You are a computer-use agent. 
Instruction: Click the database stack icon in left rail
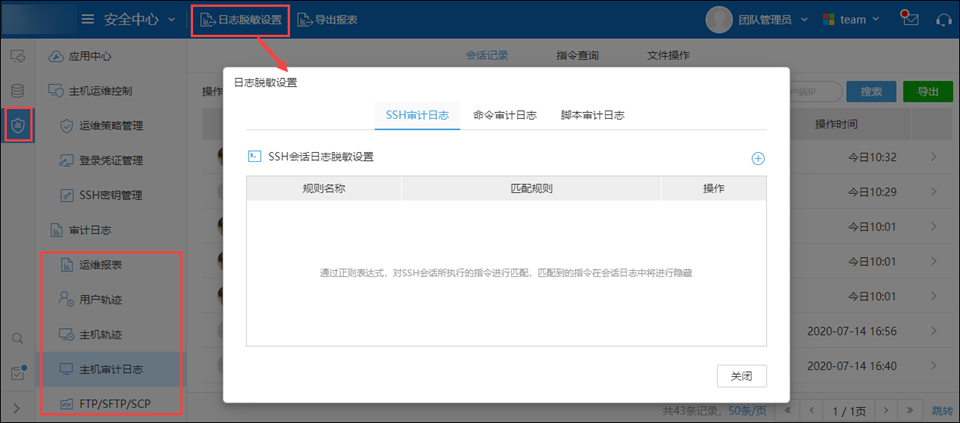[18, 91]
